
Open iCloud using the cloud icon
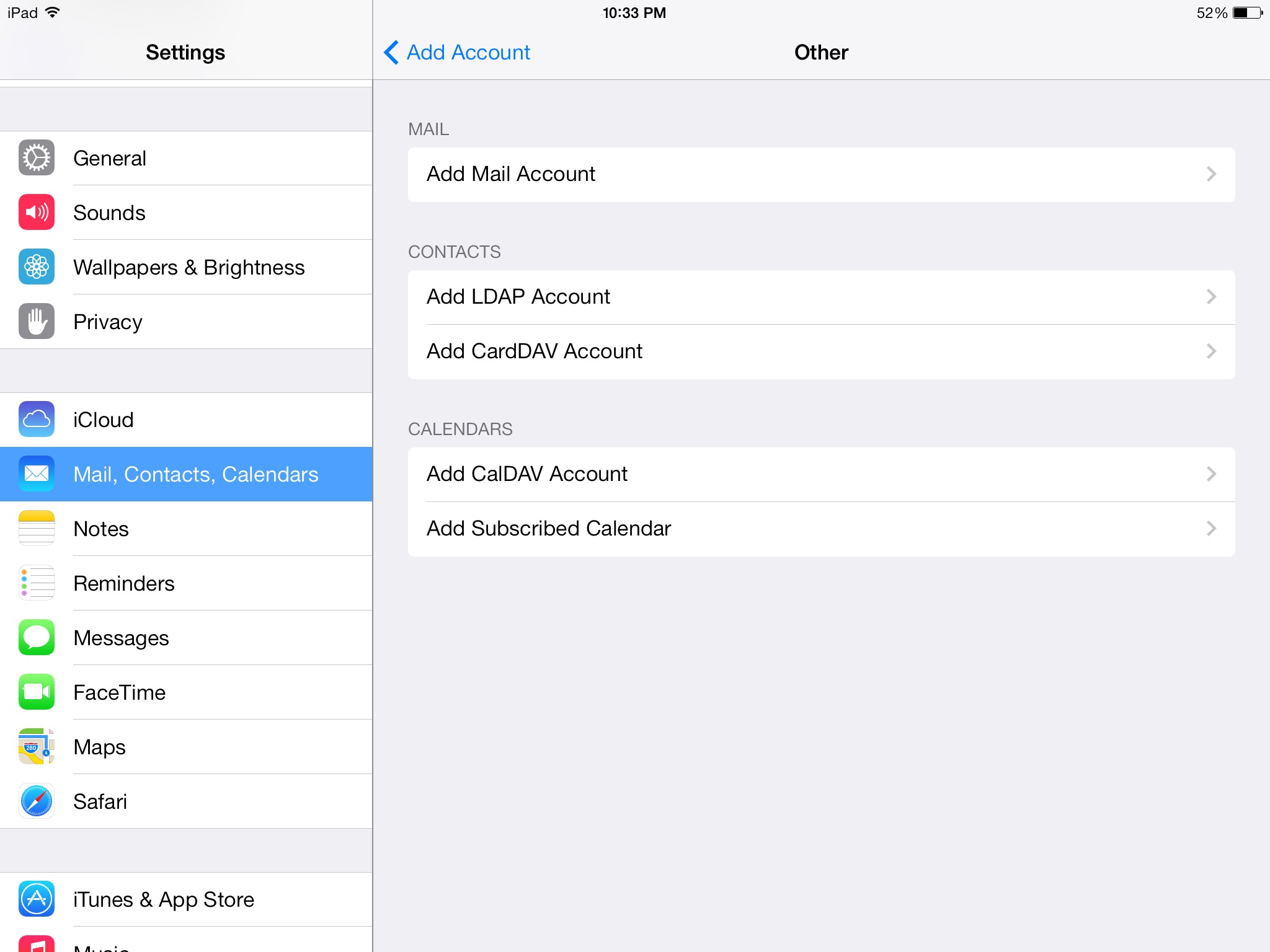37,420
